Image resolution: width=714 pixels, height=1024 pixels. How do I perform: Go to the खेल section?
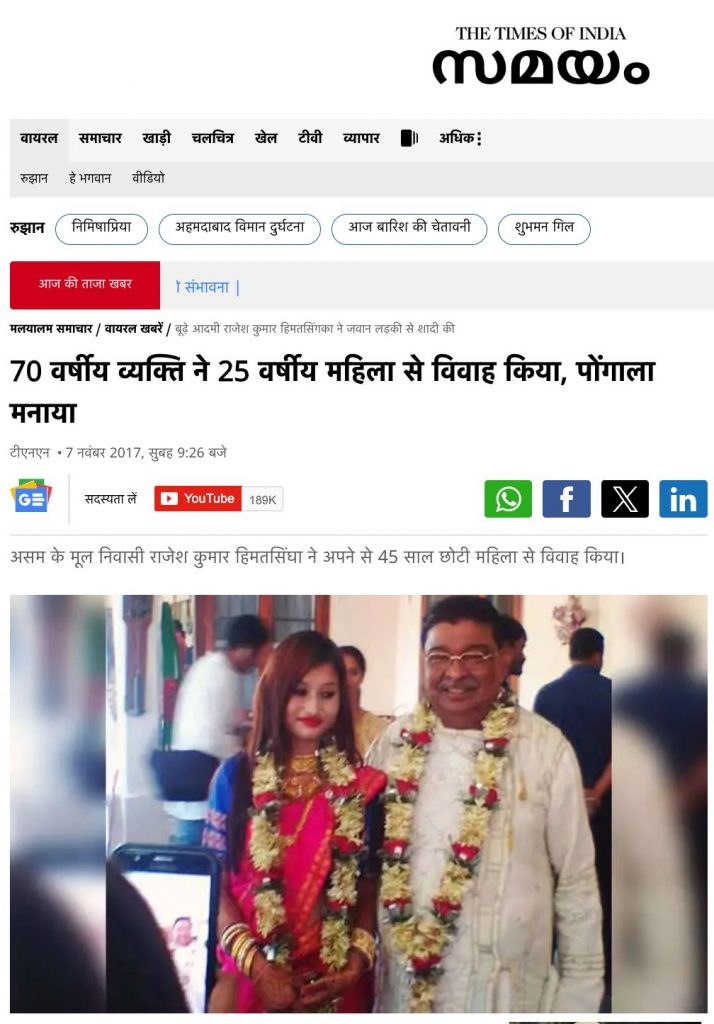click(266, 138)
